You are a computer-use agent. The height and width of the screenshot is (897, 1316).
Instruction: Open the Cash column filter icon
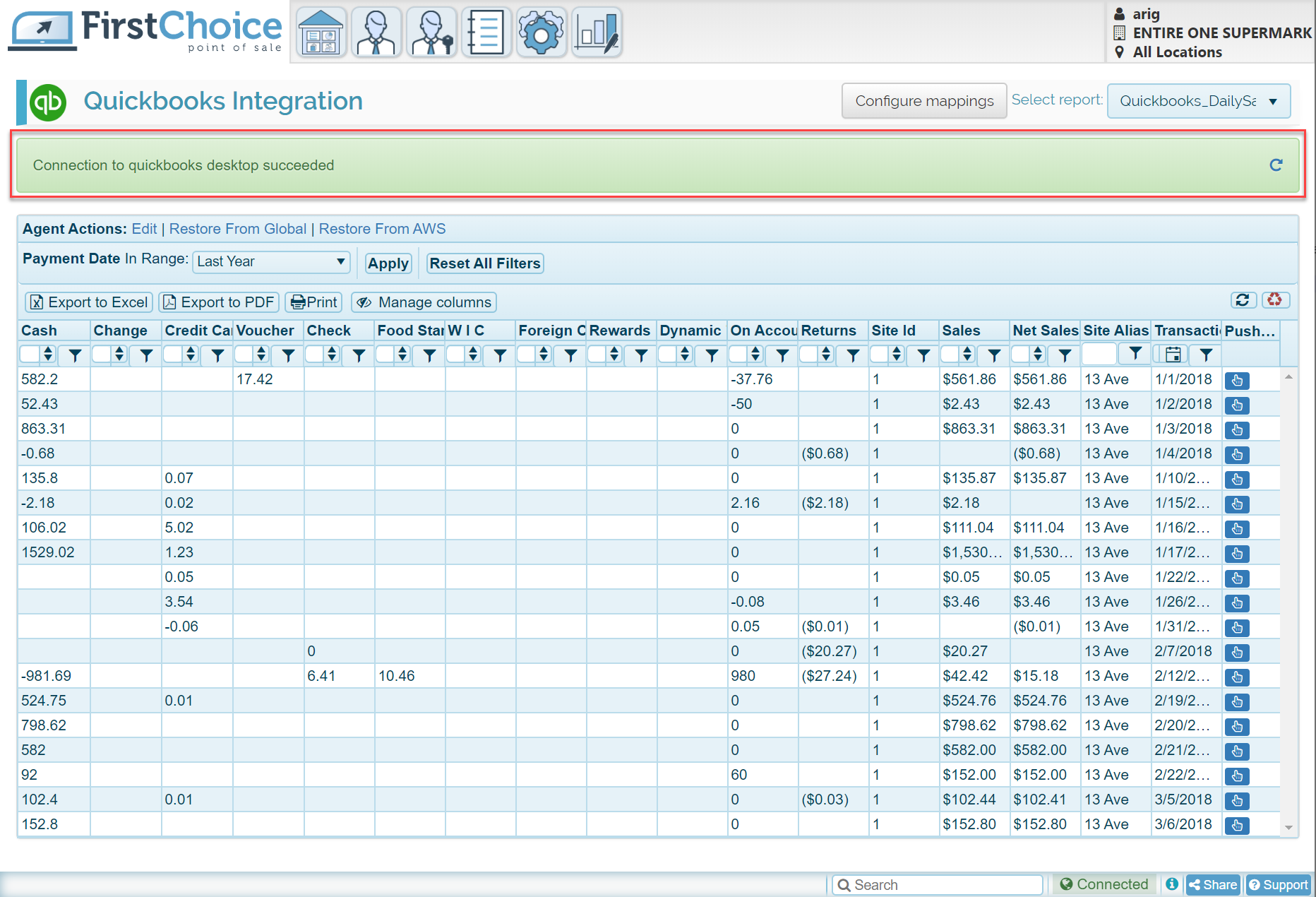click(x=75, y=355)
